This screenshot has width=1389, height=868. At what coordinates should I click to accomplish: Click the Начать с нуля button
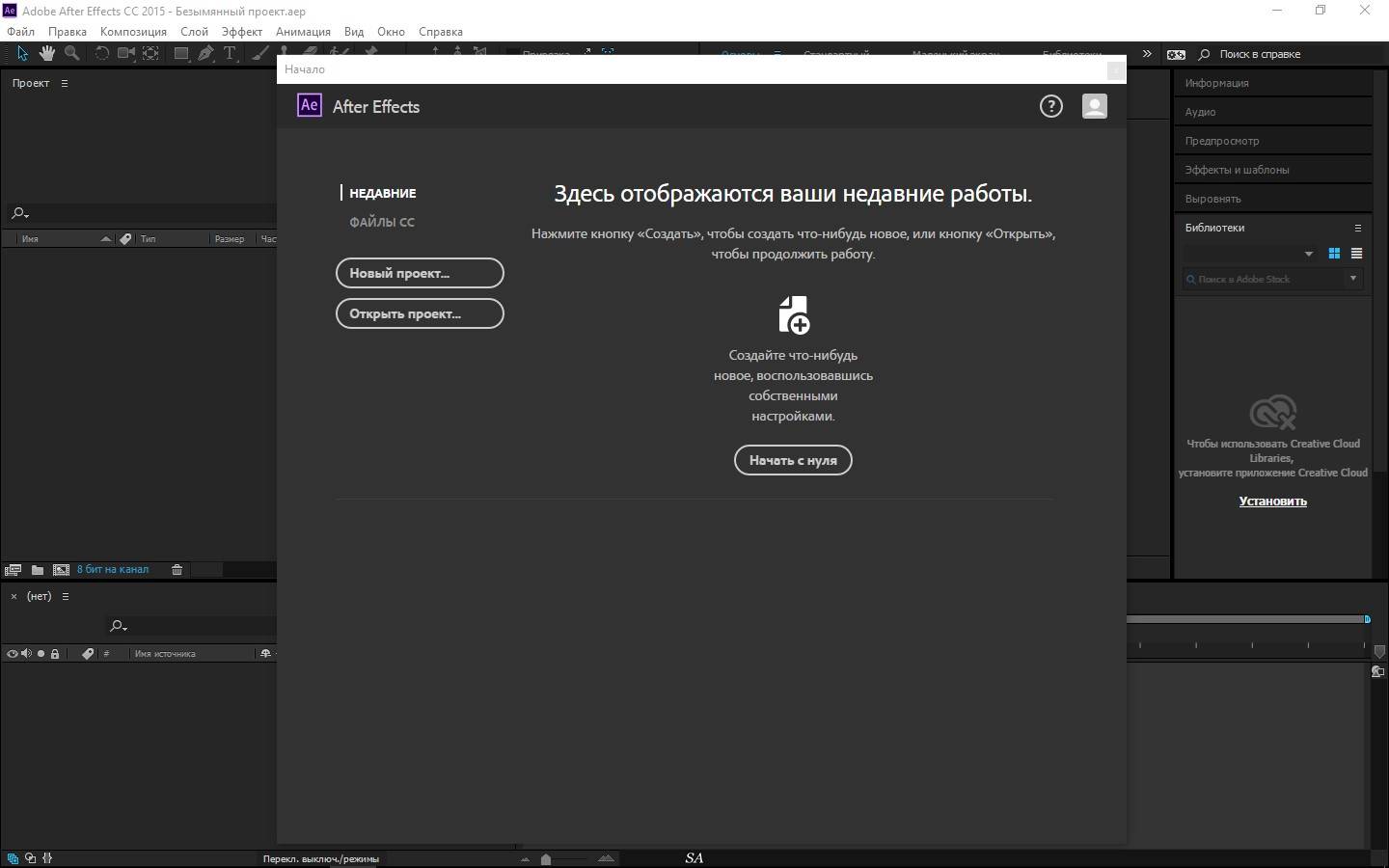tap(793, 460)
